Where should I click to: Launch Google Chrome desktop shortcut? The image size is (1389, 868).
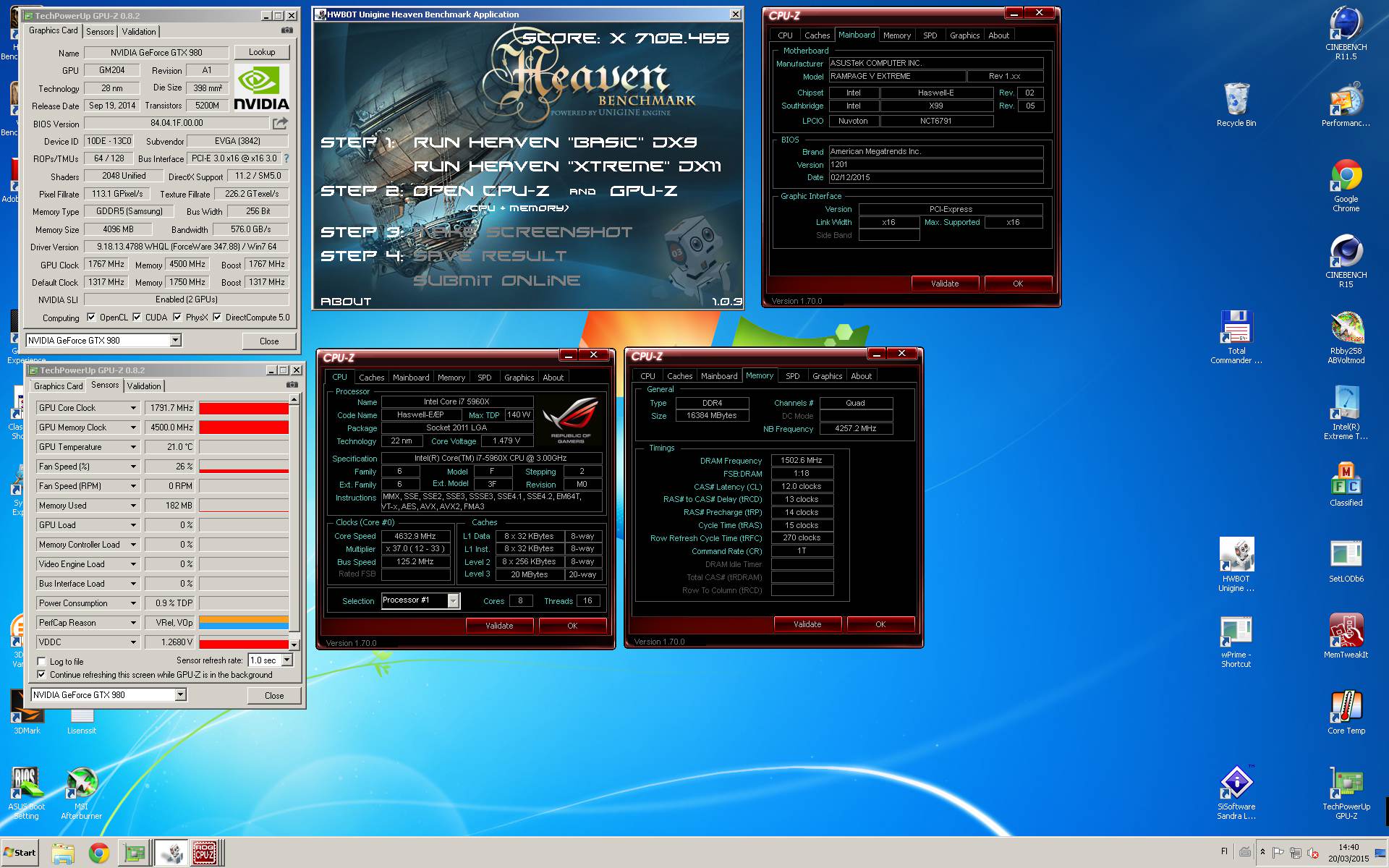tap(1346, 186)
